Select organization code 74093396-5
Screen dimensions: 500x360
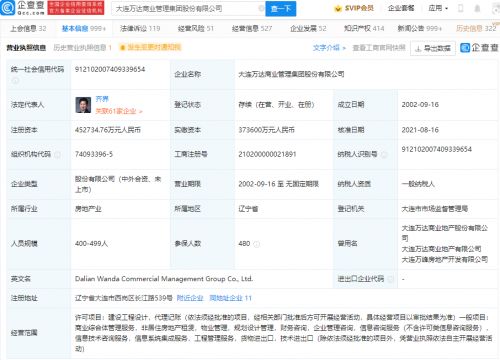(x=94, y=154)
